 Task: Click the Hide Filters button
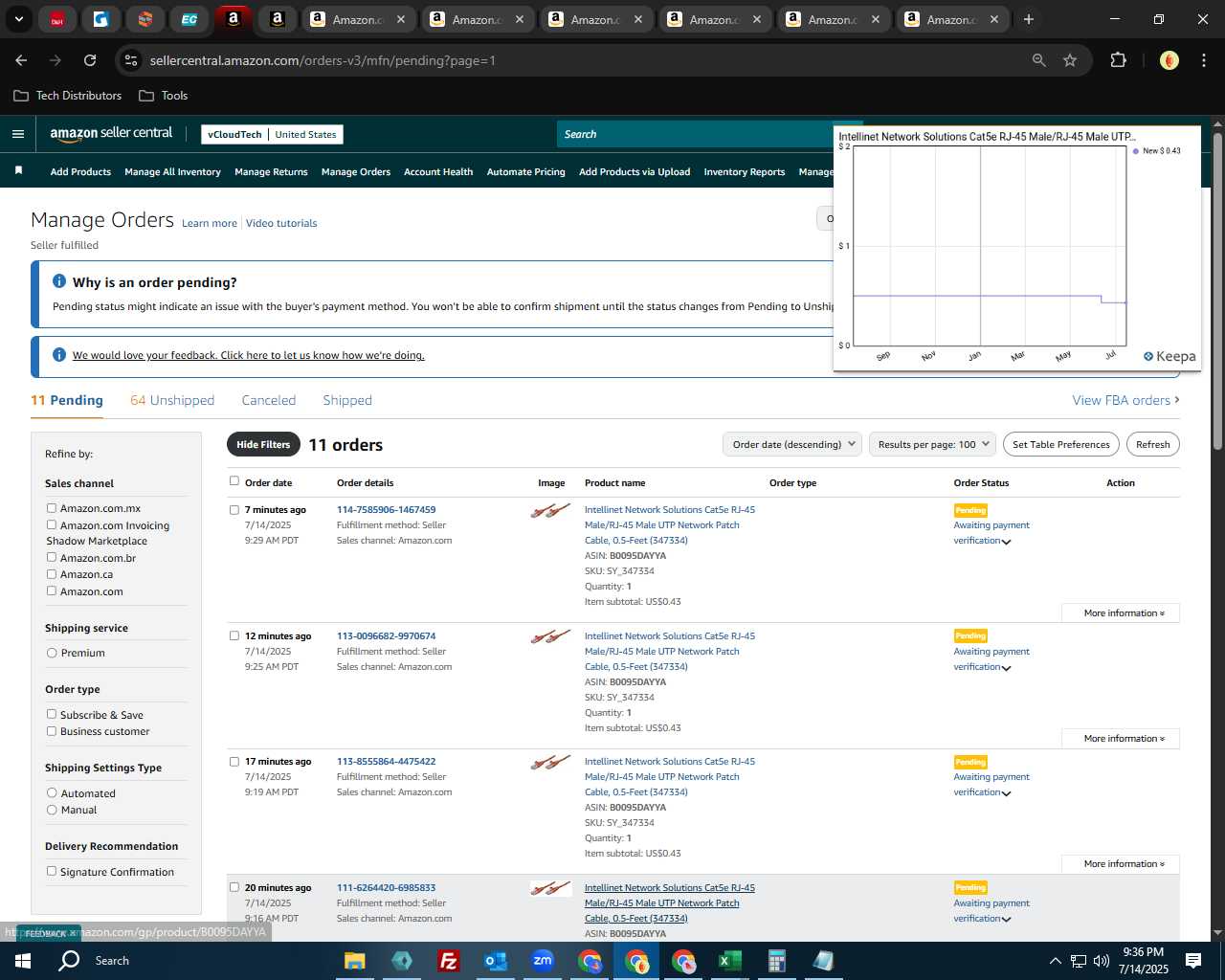263,444
